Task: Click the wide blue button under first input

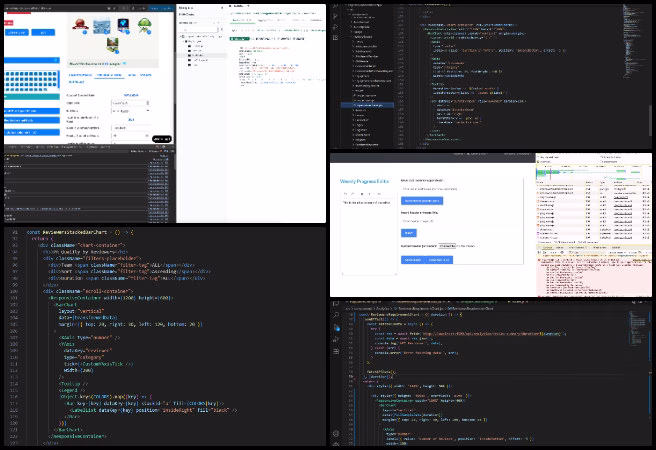Action: 422,201
